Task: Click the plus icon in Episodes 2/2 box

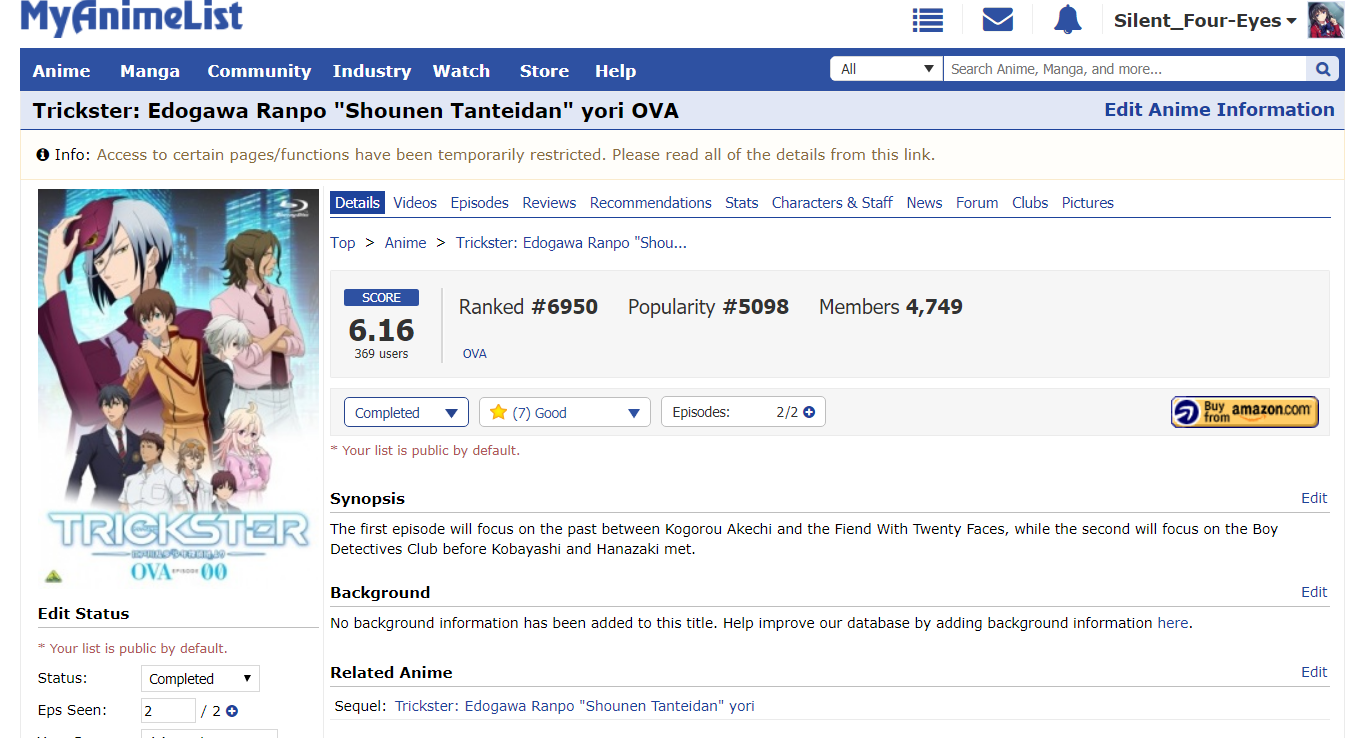Action: pyautogui.click(x=809, y=412)
